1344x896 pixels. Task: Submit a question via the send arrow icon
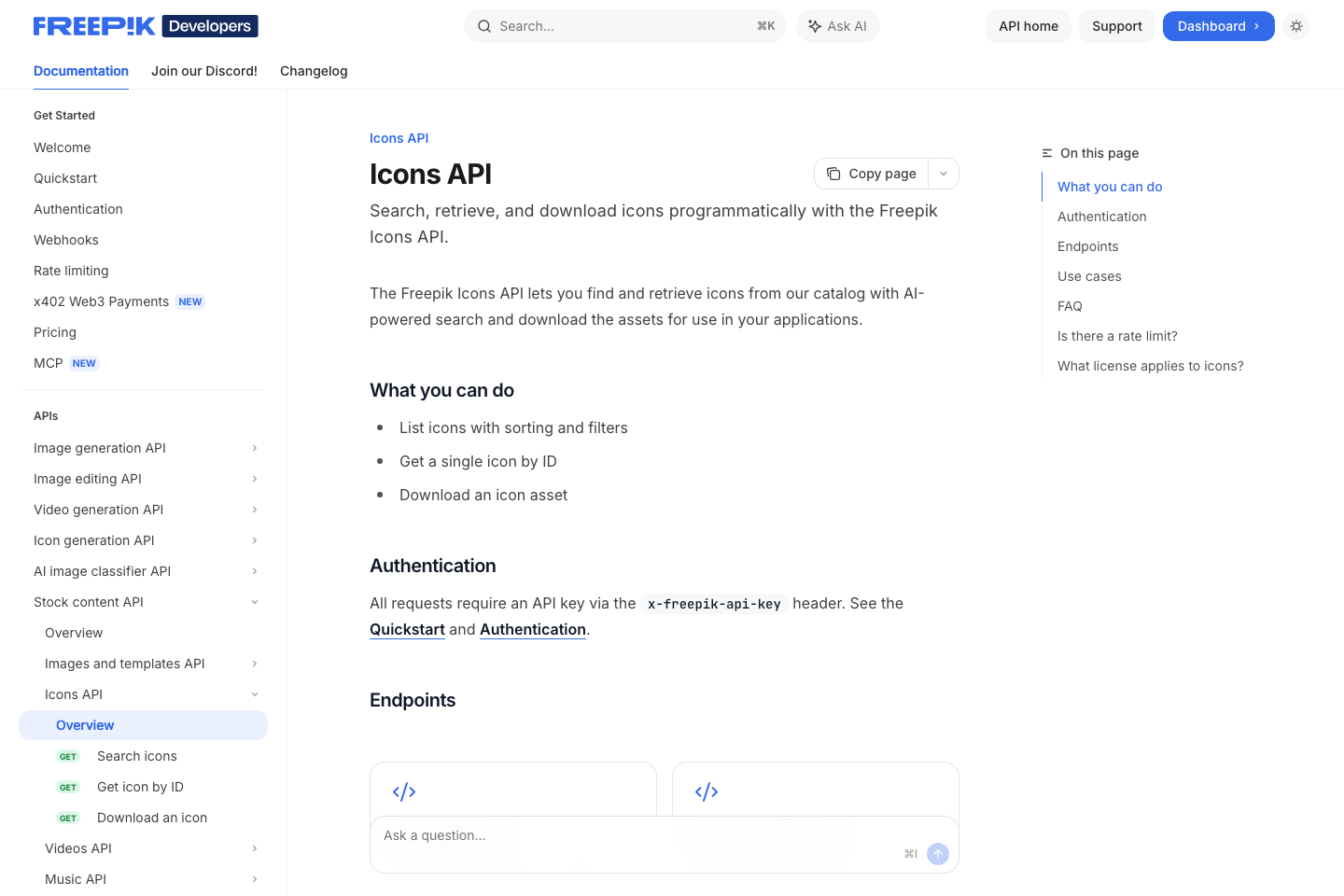937,853
